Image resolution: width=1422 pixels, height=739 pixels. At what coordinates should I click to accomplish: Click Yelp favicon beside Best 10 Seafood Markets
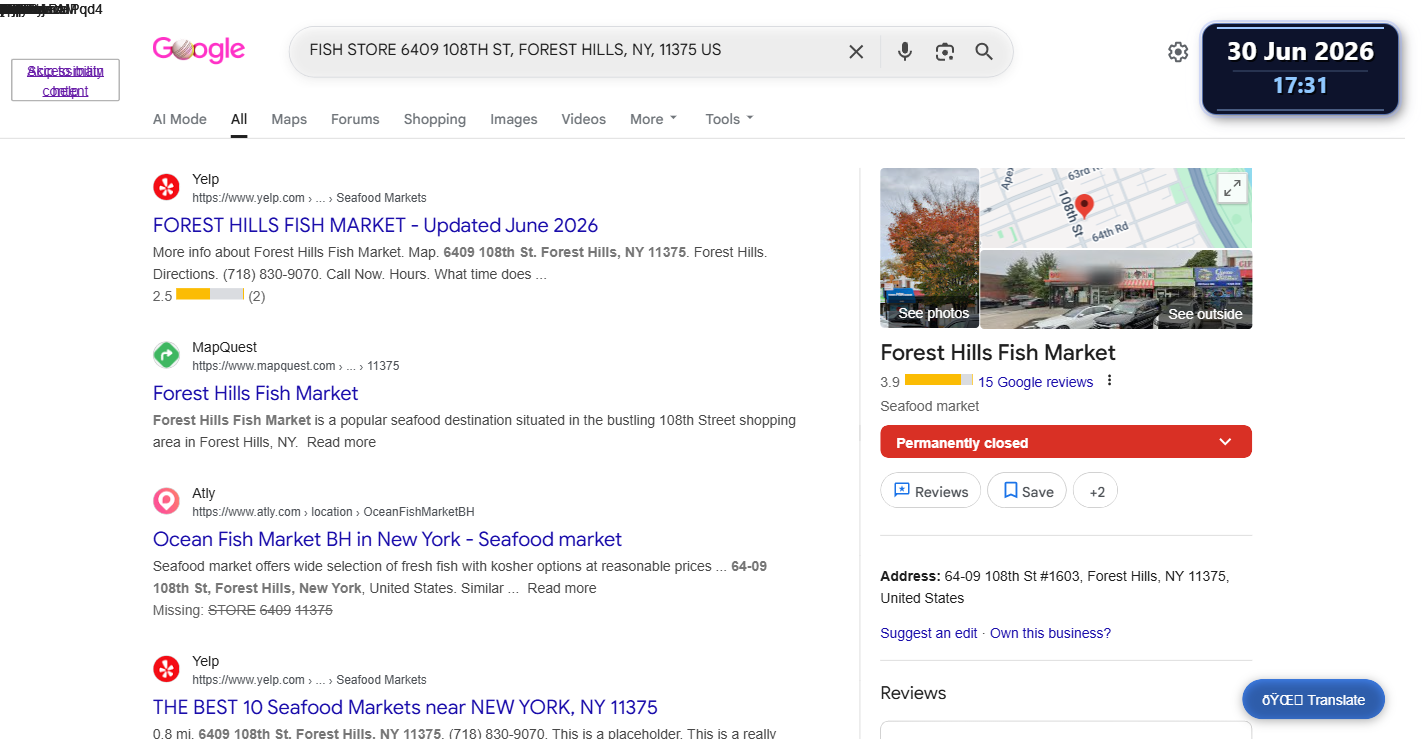pyautogui.click(x=166, y=669)
